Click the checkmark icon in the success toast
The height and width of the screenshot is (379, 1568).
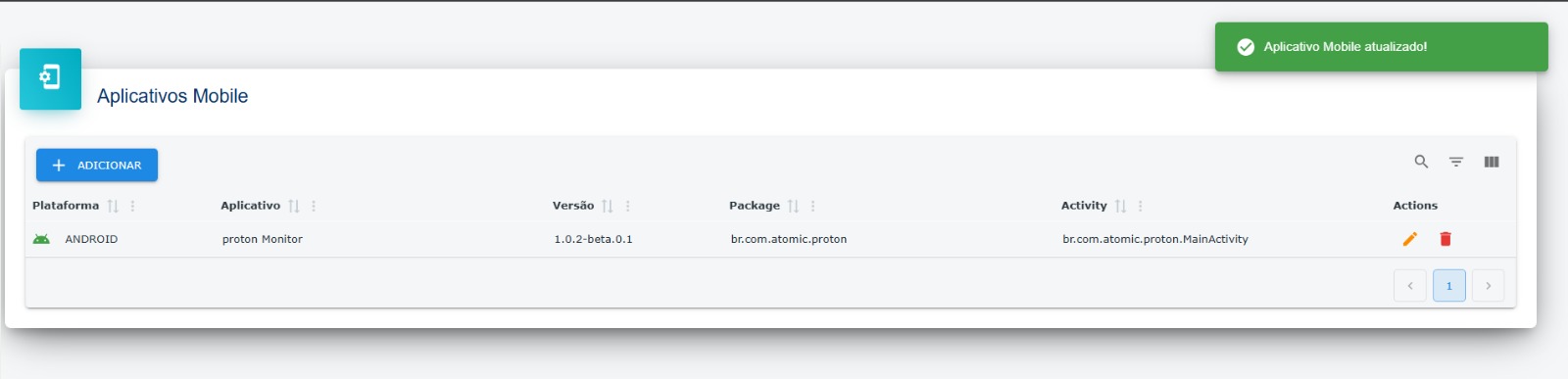[1246, 47]
